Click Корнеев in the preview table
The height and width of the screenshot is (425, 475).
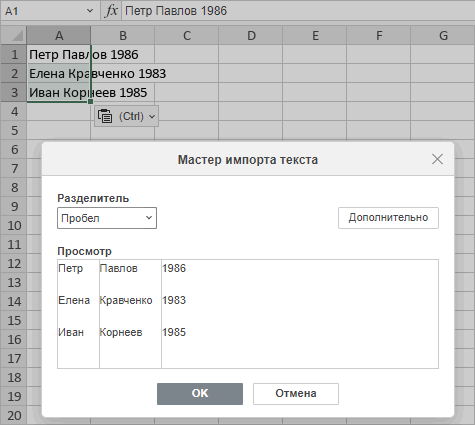coord(121,332)
